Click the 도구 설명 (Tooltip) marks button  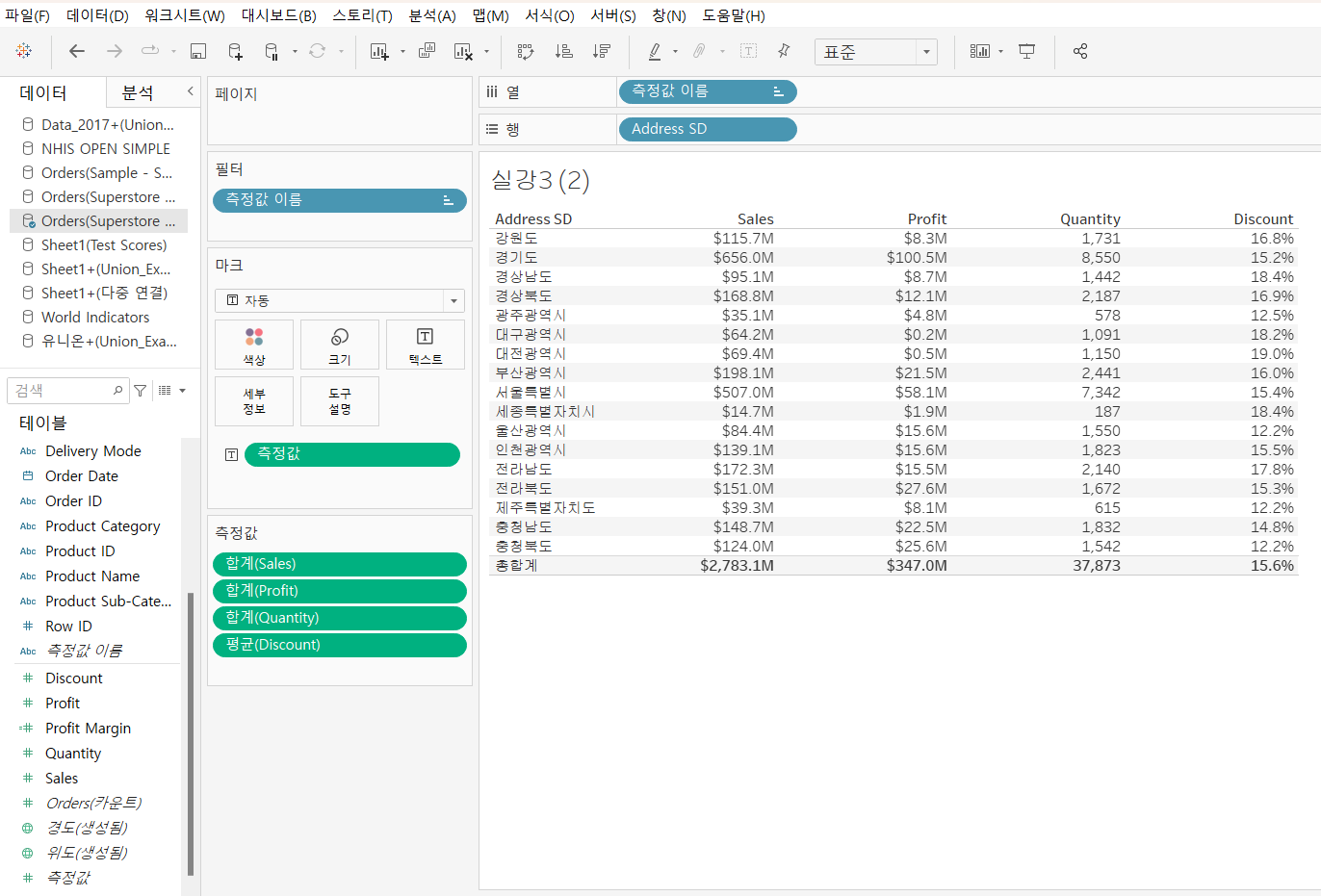(x=340, y=401)
